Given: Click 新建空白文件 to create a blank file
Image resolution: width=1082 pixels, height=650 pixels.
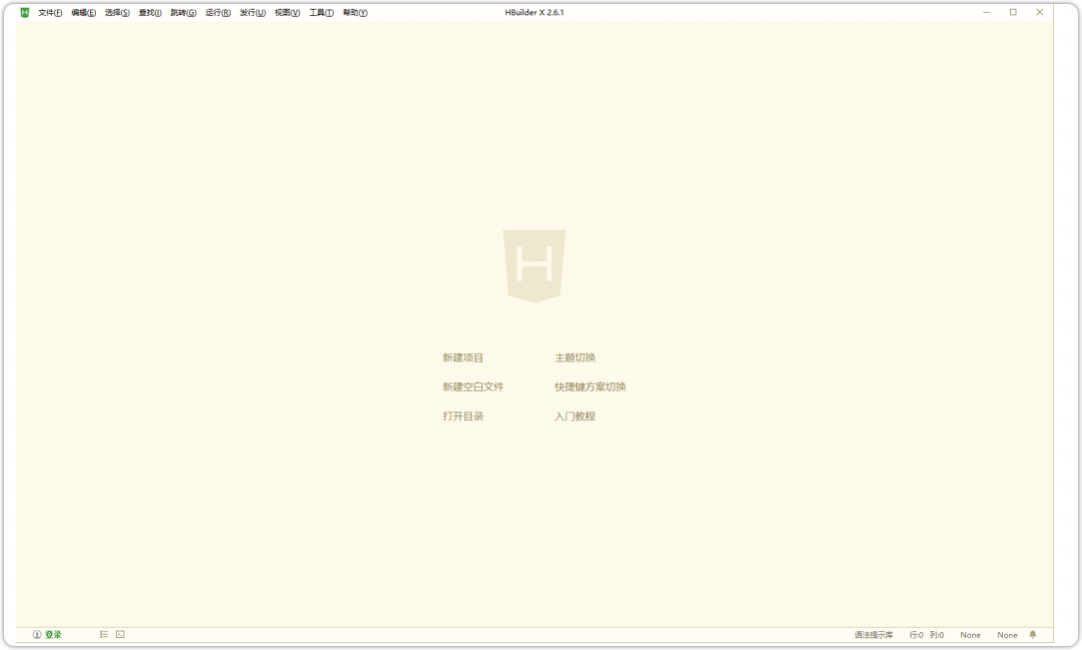Looking at the screenshot, I should (472, 387).
